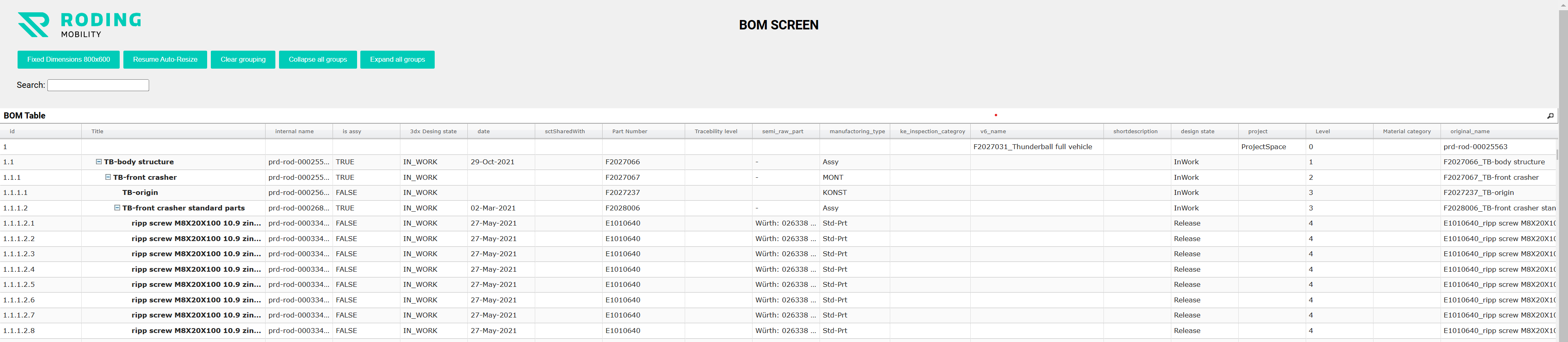Click the Level column header
The width and height of the screenshot is (1568, 342).
pyautogui.click(x=1322, y=132)
